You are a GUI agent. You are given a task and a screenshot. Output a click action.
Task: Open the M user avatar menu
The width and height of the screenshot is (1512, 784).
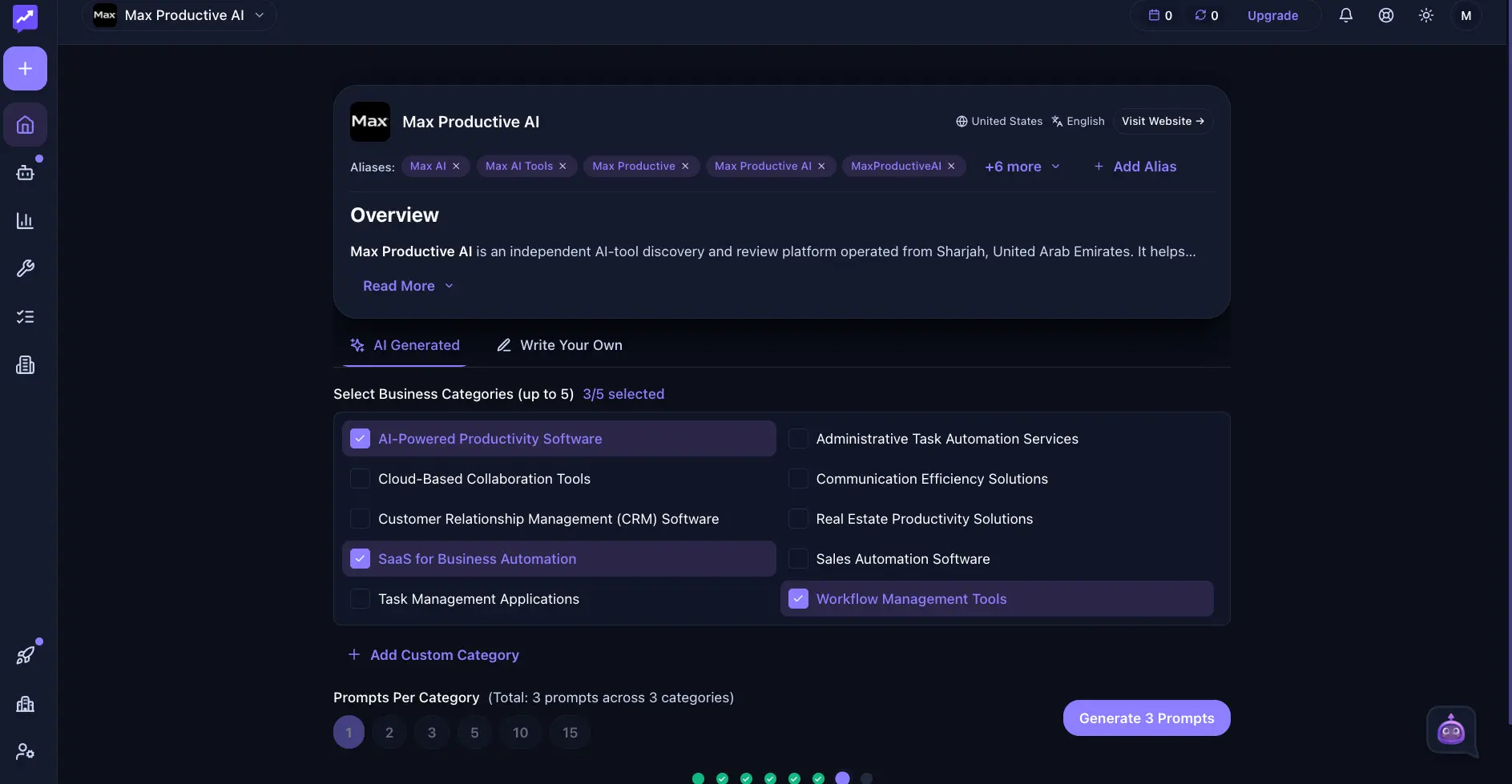pyautogui.click(x=1466, y=15)
